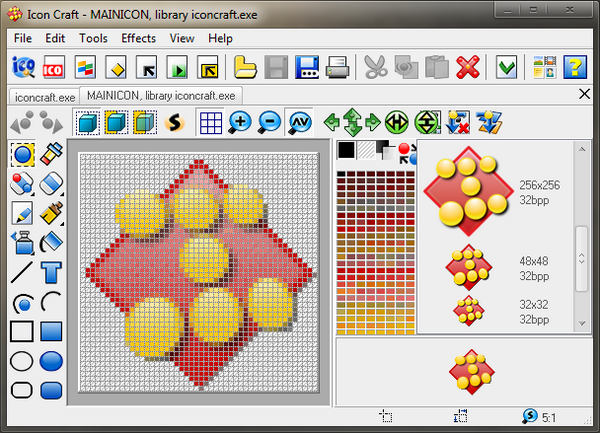600x433 pixels.
Task: Select the yellow paint brush tool
Action: pyautogui.click(x=51, y=213)
